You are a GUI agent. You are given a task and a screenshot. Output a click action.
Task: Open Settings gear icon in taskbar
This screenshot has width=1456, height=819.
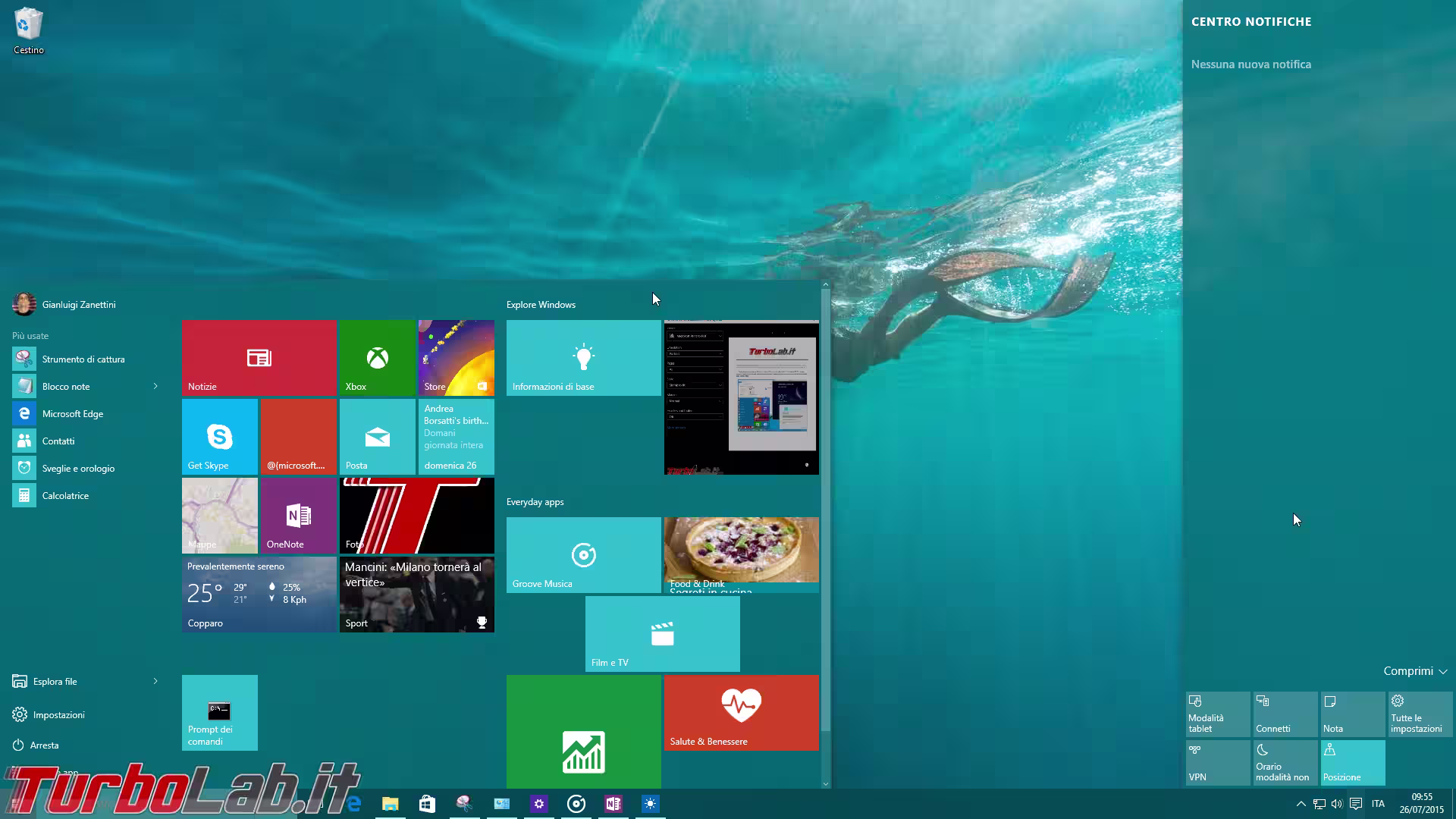[539, 804]
